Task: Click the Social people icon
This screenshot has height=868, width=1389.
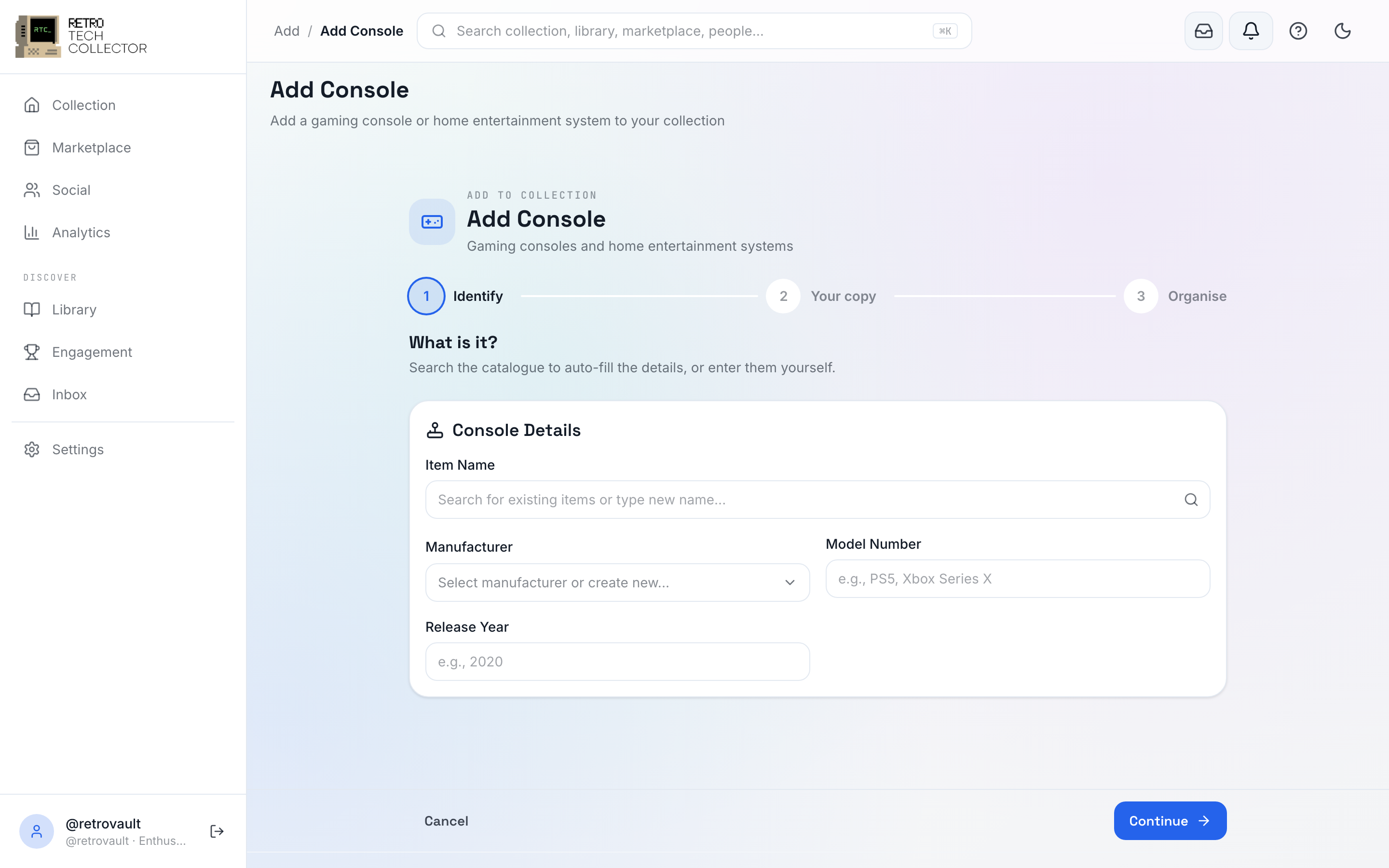Action: [x=31, y=190]
